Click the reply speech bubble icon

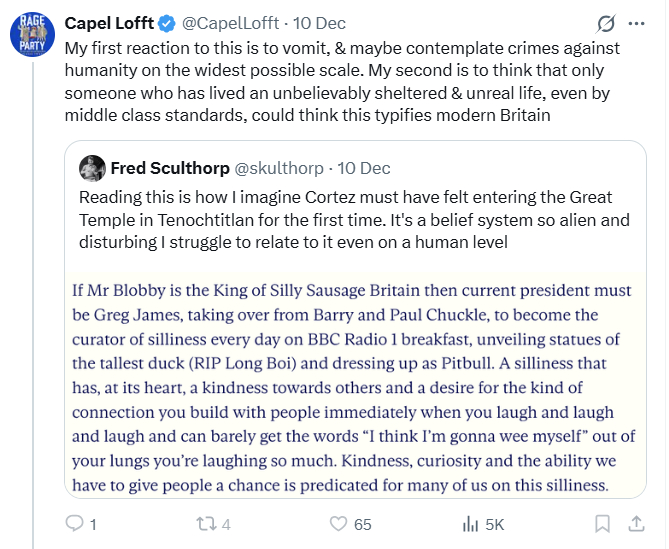[x=74, y=523]
